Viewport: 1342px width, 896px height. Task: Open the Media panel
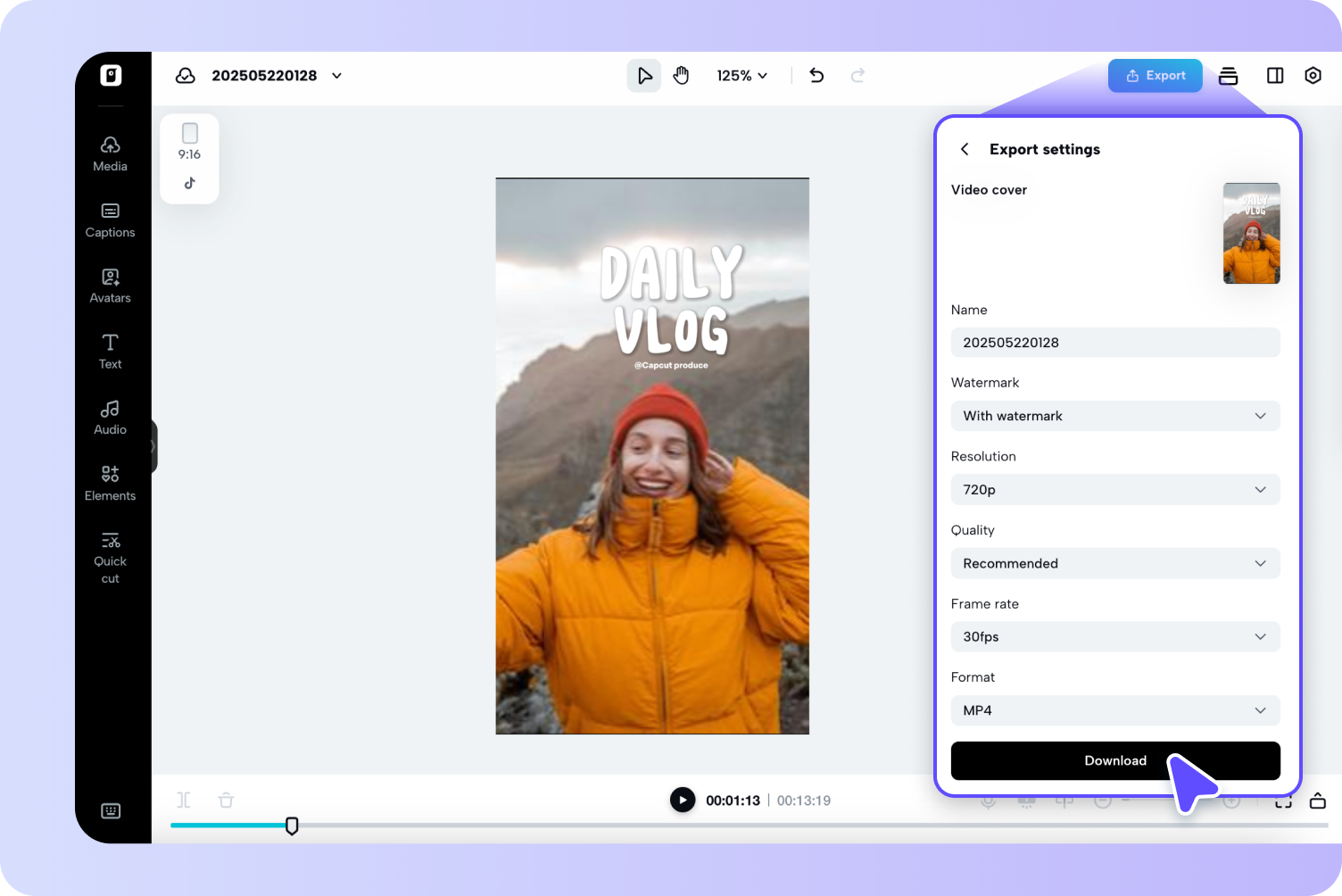[110, 152]
